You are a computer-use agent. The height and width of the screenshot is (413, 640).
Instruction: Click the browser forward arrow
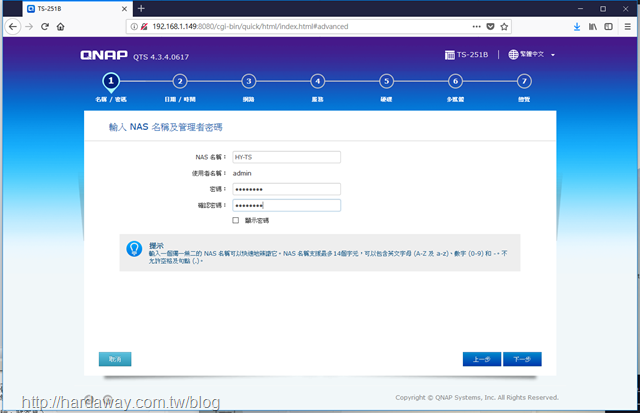tap(29, 27)
